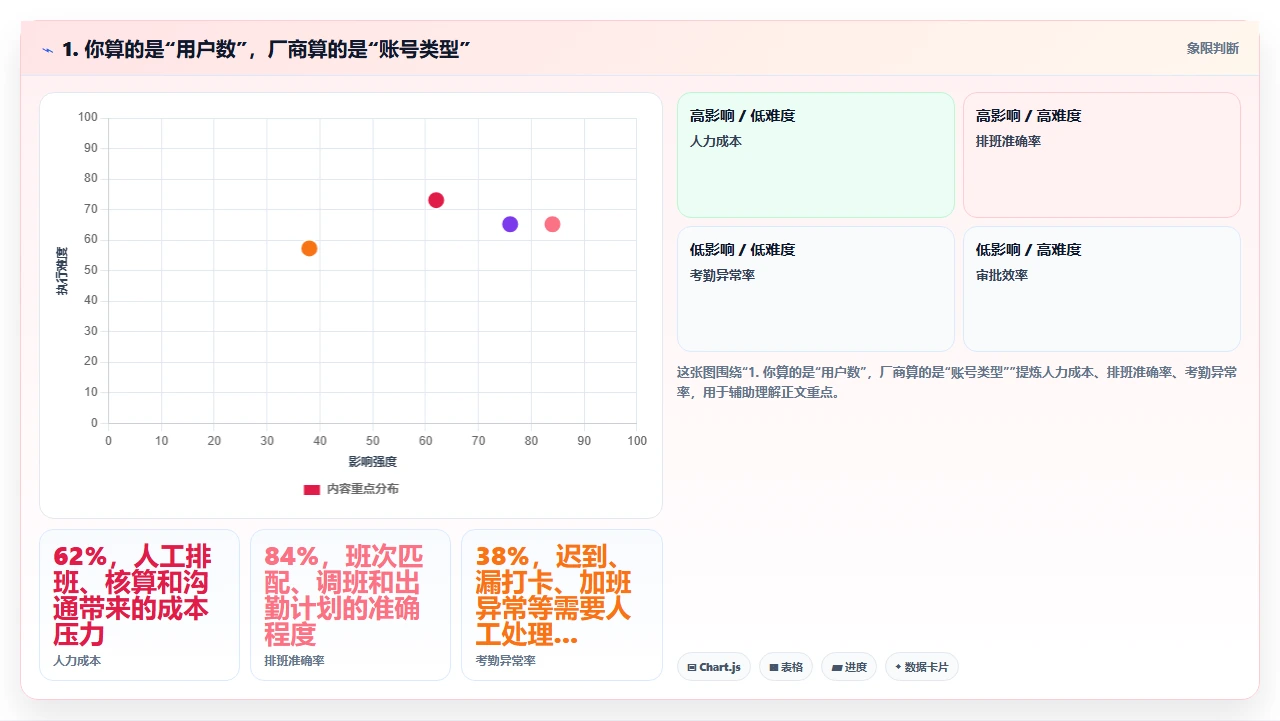Click the 排班准确率 caption under the 84% card

[x=294, y=661]
